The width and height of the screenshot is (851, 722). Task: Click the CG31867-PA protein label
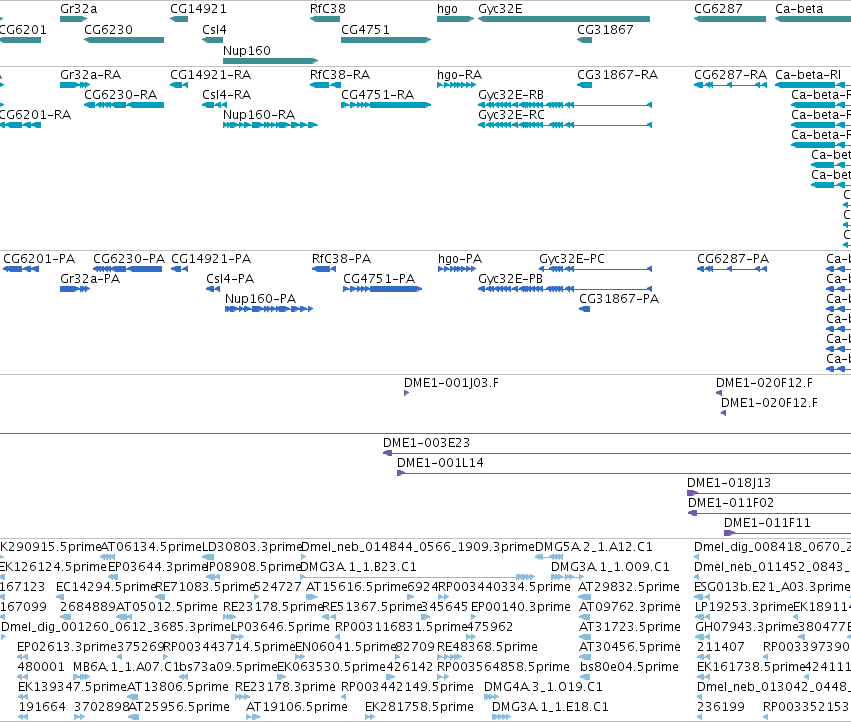tap(619, 299)
